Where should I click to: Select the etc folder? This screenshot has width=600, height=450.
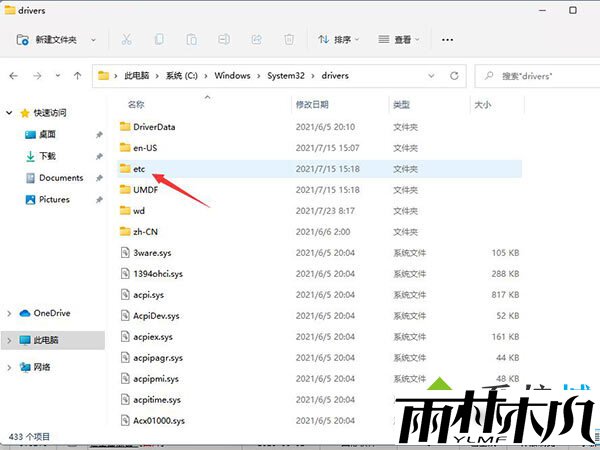(140, 169)
